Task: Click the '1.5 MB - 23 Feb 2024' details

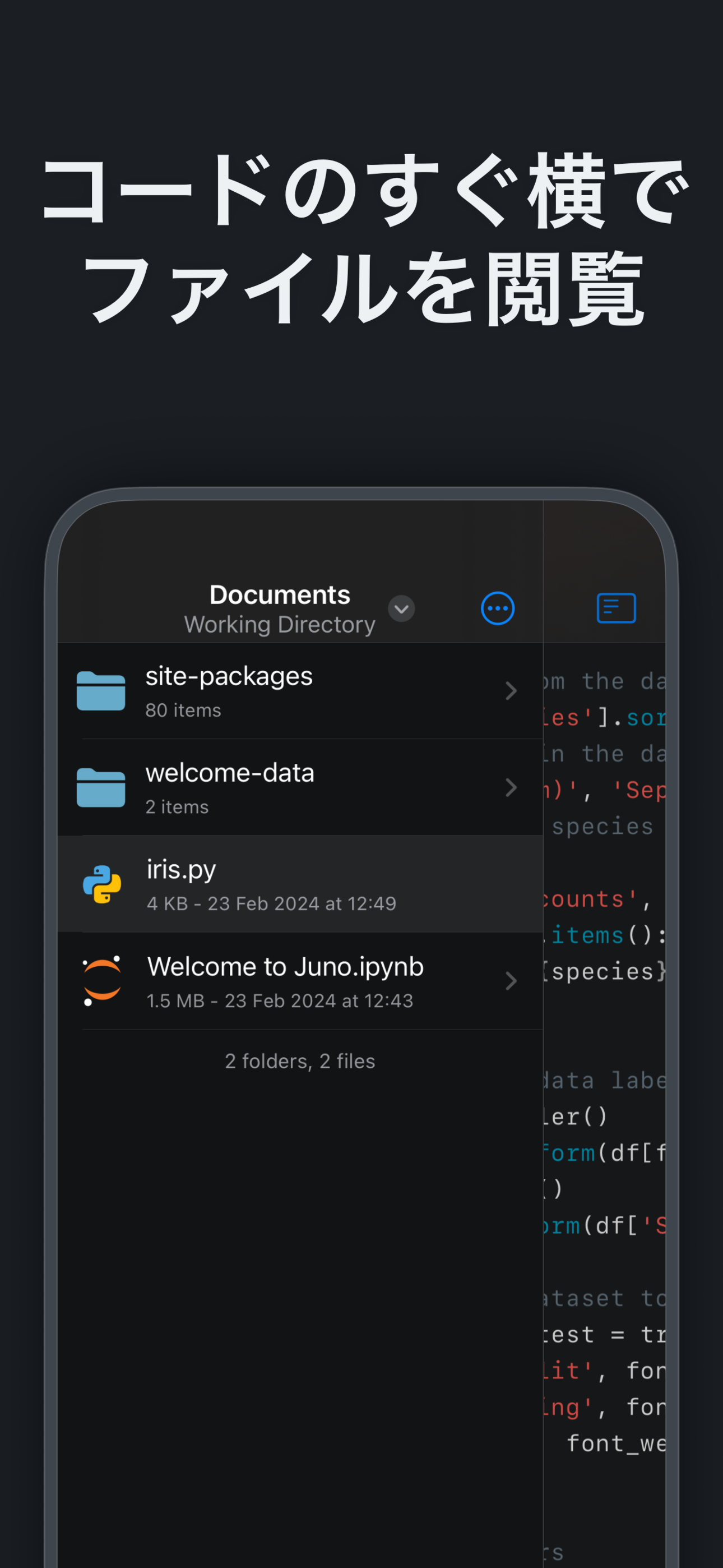Action: [280, 1001]
